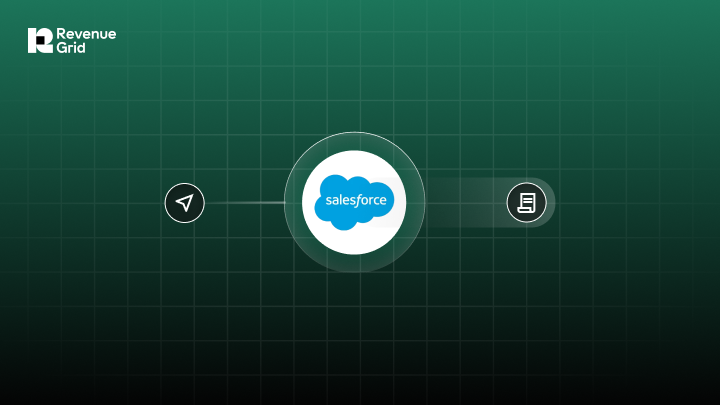Image resolution: width=720 pixels, height=405 pixels.
Task: Click the translucent ring below the Salesforce circle
Action: point(354,264)
